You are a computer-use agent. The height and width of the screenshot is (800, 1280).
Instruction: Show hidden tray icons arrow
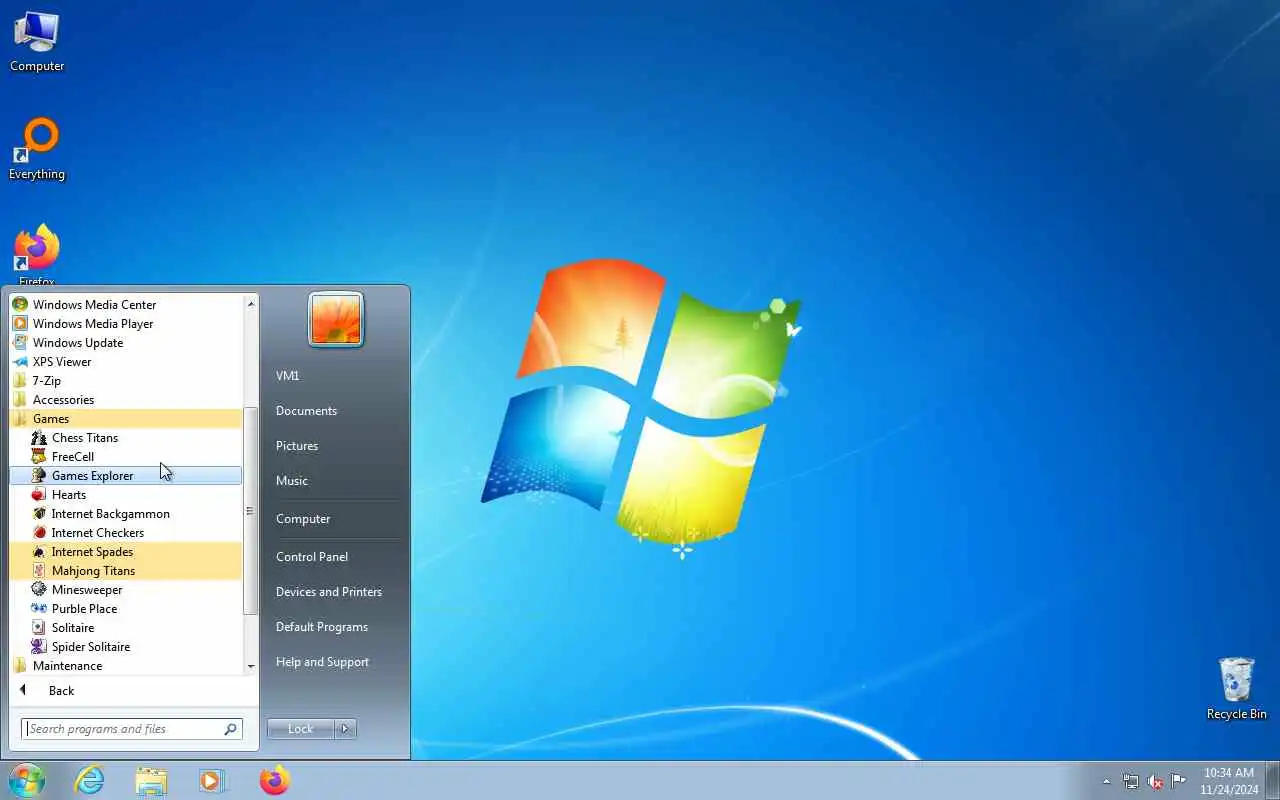[x=1106, y=781]
